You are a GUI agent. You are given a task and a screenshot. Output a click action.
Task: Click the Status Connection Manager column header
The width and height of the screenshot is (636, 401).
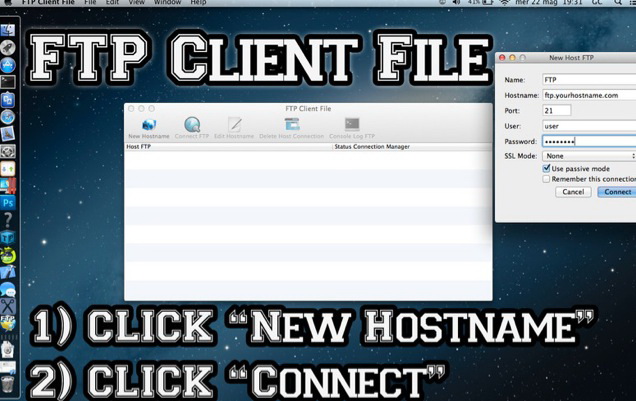click(413, 147)
